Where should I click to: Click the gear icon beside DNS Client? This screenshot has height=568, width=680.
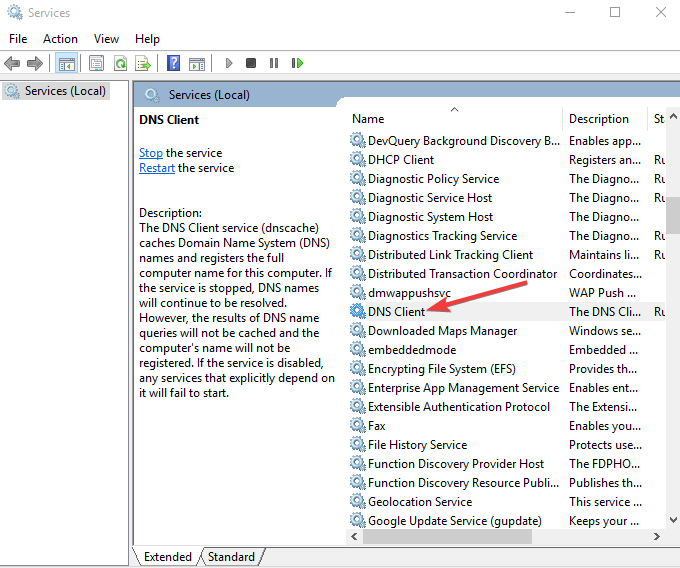(x=357, y=311)
